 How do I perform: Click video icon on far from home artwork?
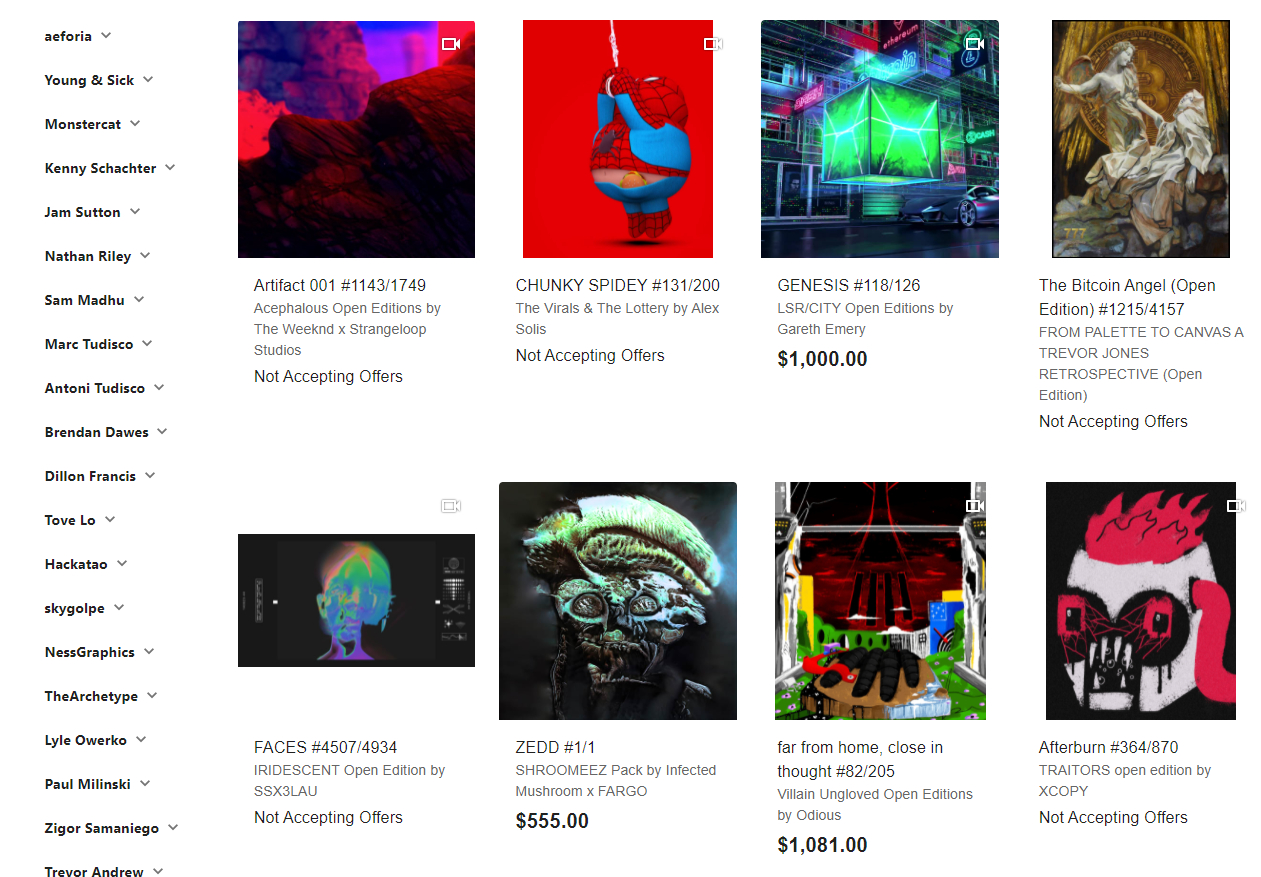click(x=975, y=506)
